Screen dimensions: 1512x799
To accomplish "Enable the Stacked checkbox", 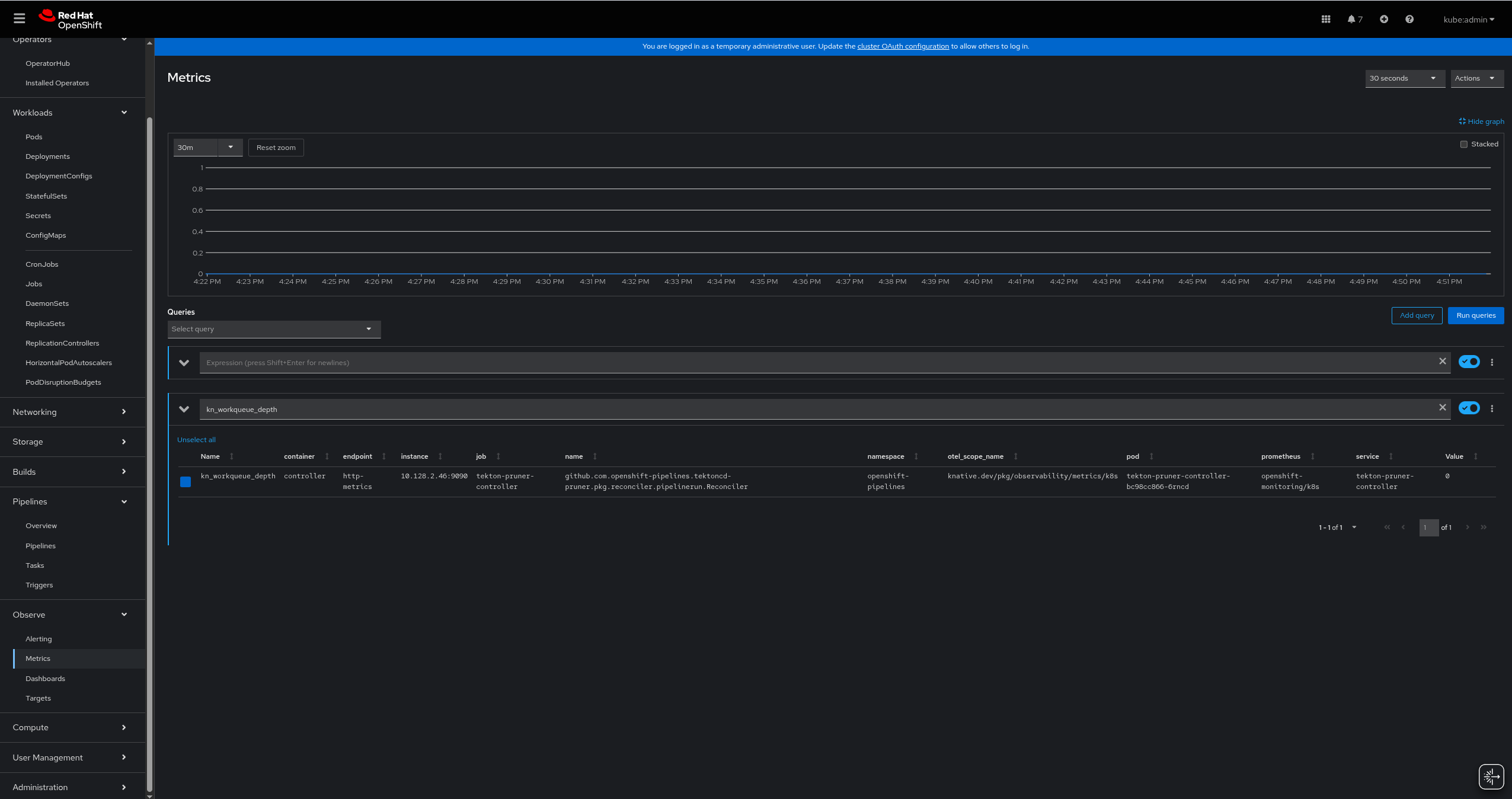I will pos(1463,144).
